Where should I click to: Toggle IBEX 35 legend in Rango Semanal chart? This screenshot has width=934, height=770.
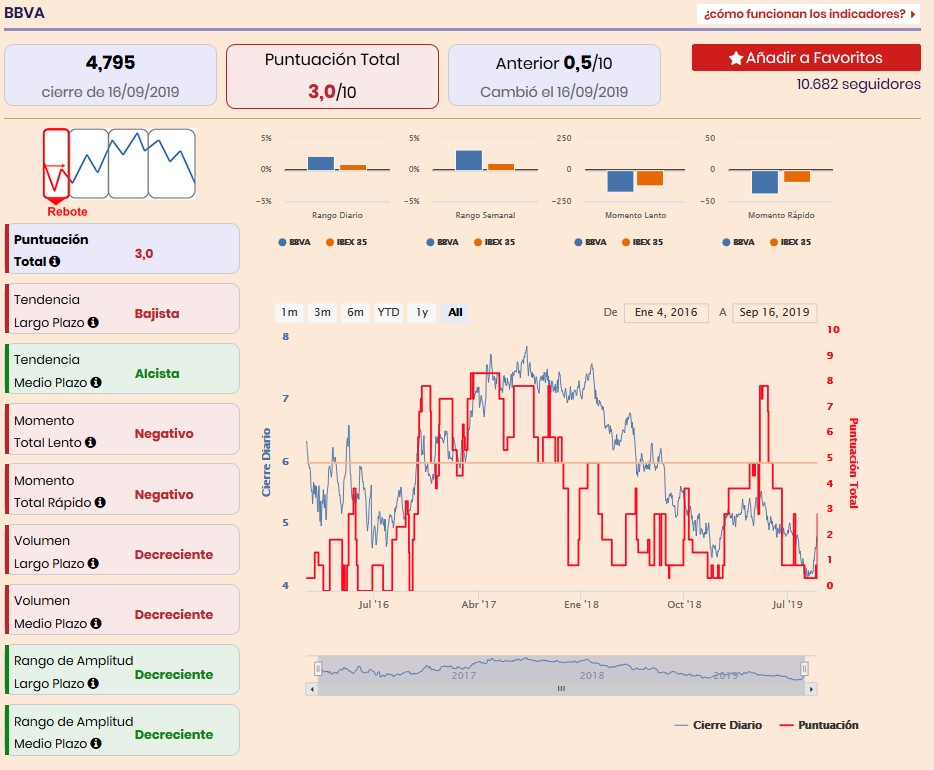tap(494, 242)
